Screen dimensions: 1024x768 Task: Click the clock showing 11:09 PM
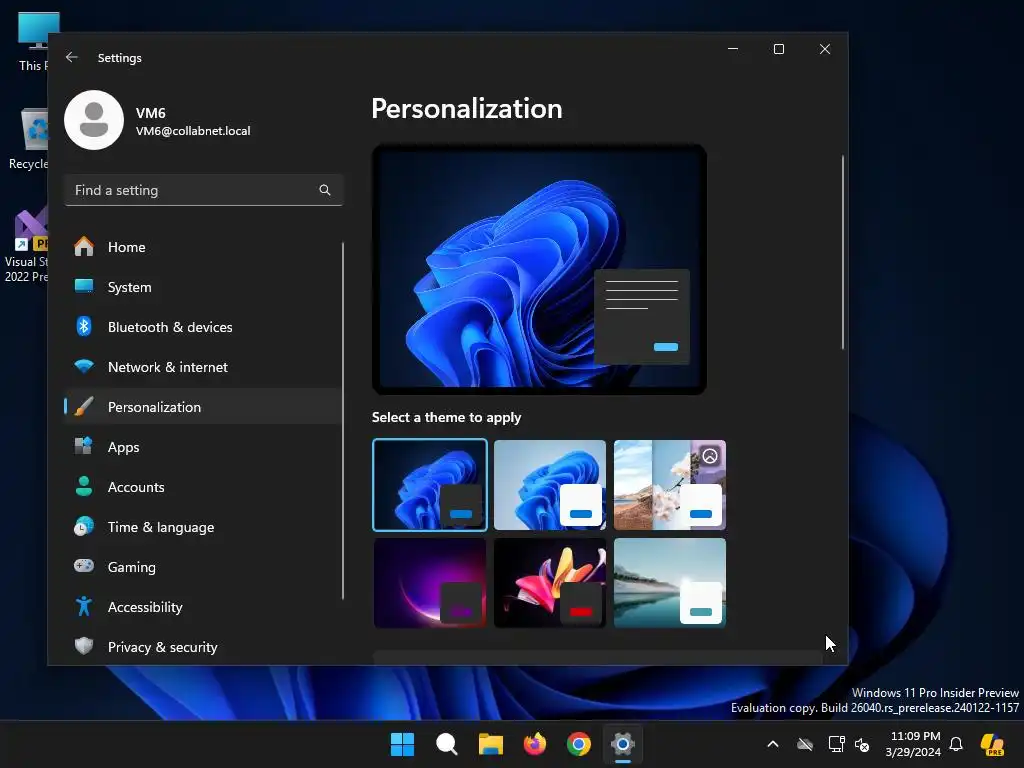click(x=915, y=736)
